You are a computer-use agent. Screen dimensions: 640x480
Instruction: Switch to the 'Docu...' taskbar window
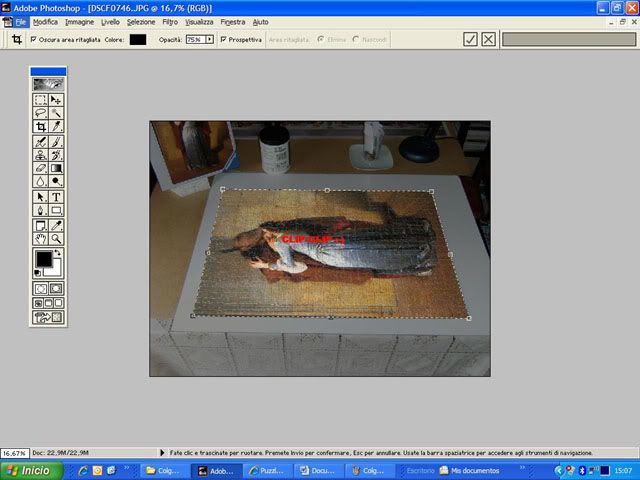click(x=318, y=471)
